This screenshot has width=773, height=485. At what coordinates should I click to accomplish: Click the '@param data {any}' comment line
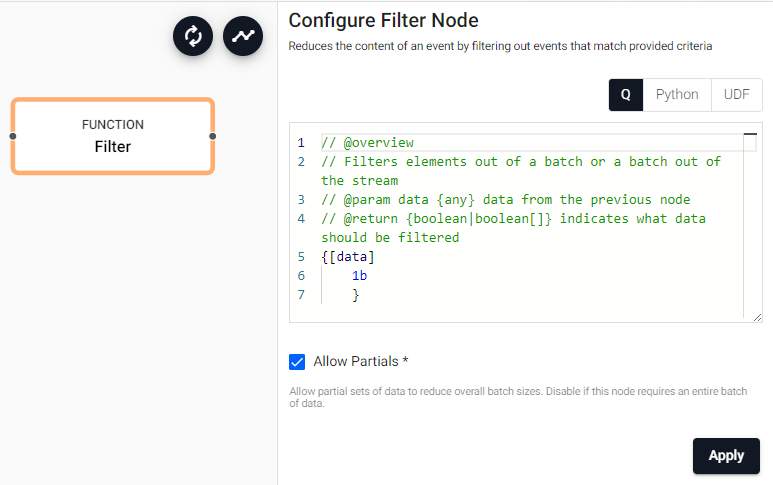(506, 200)
